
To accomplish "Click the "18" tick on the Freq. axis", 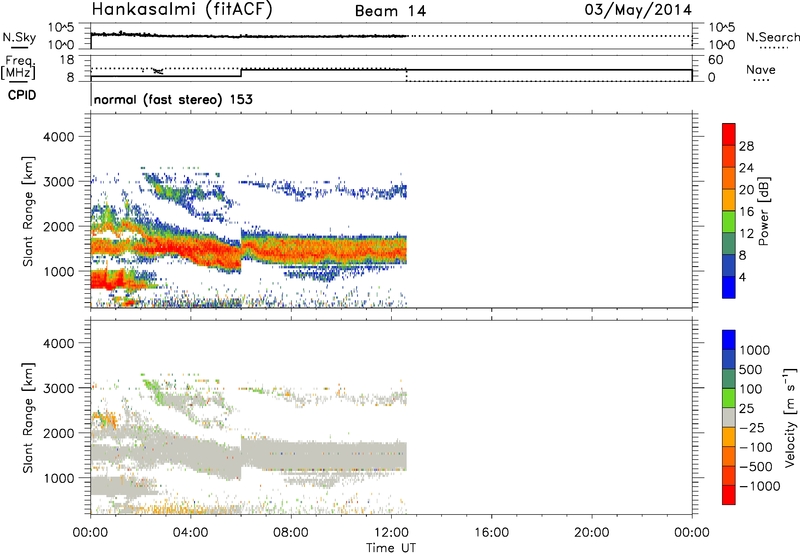I will [x=67, y=60].
